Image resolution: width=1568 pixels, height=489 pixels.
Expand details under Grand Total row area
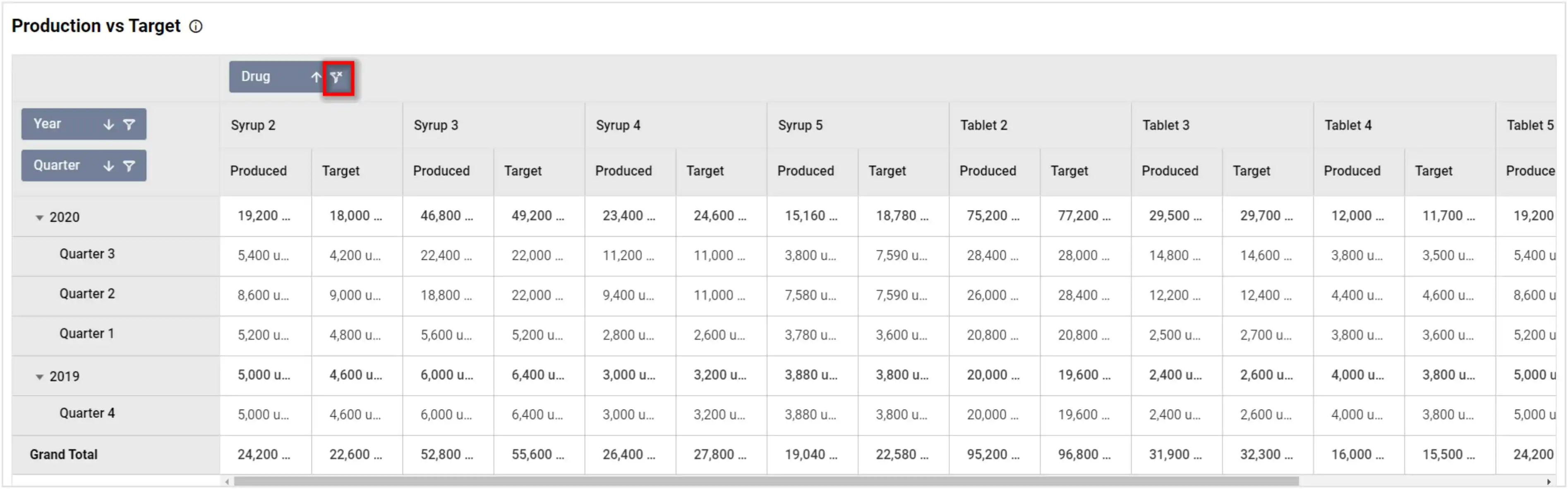point(63,454)
